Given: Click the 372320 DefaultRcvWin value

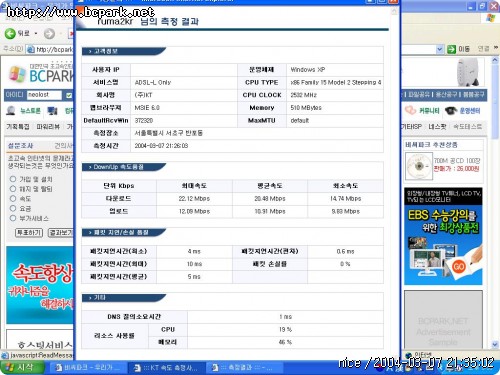Looking at the screenshot, I should [144, 120].
